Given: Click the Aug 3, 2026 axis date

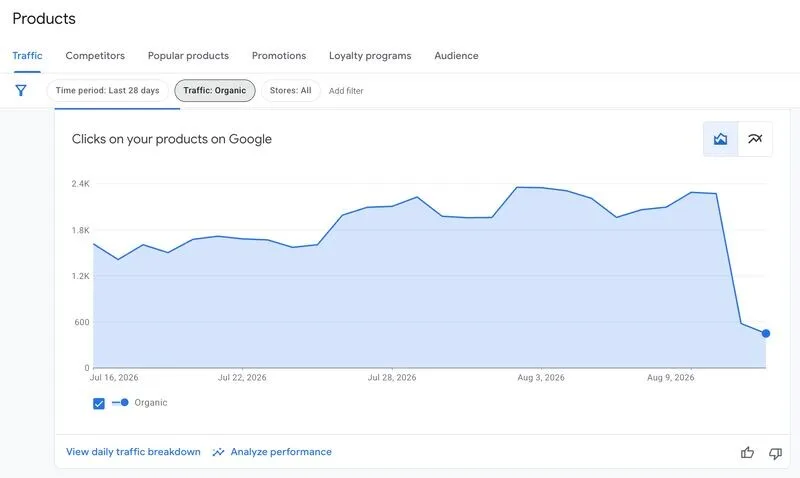Looking at the screenshot, I should click(x=541, y=378).
